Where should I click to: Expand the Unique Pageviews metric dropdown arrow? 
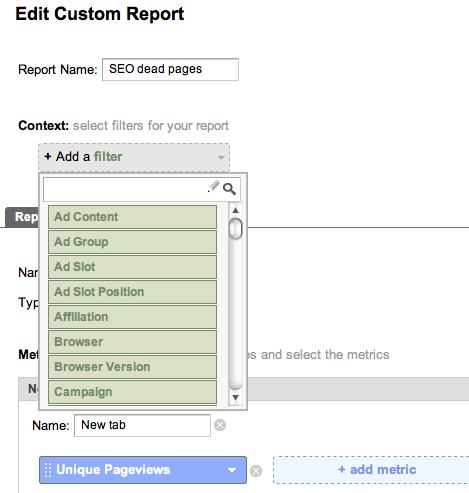232,470
